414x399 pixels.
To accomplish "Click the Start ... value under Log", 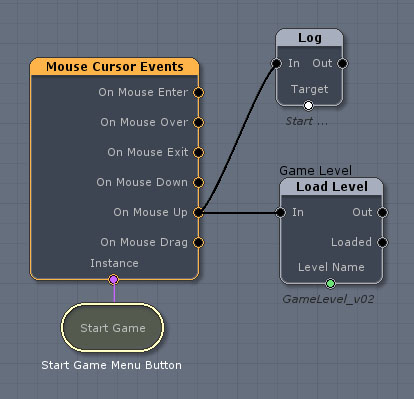I will [307, 121].
